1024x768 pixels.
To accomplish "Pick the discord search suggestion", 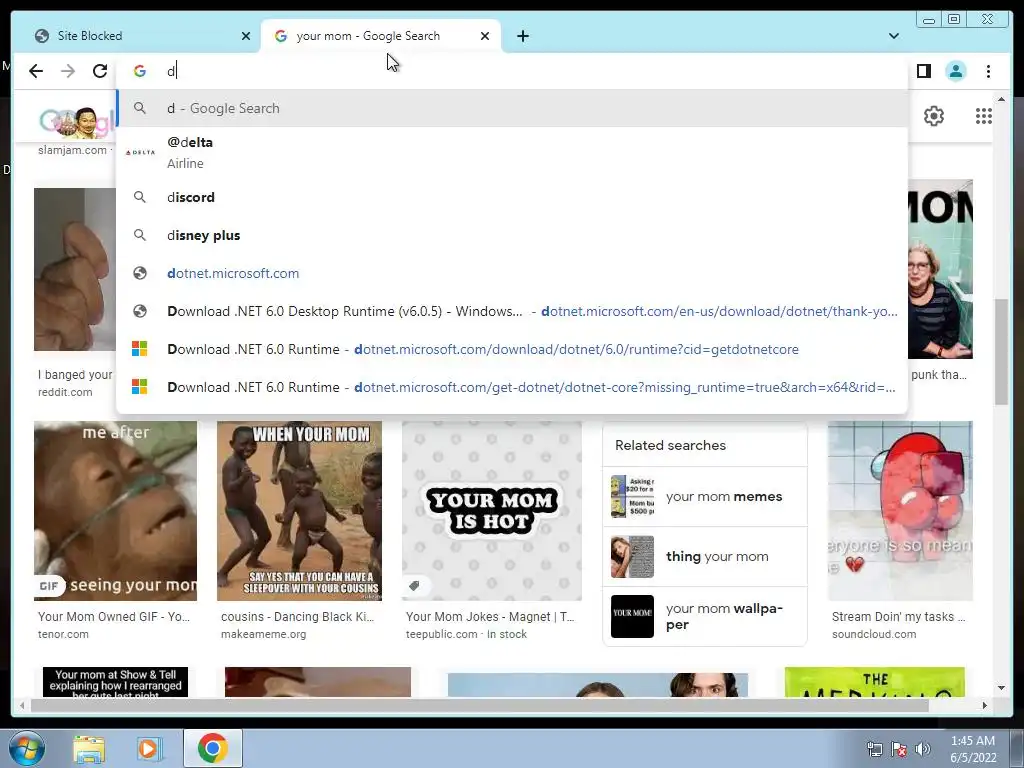I will pos(512,197).
